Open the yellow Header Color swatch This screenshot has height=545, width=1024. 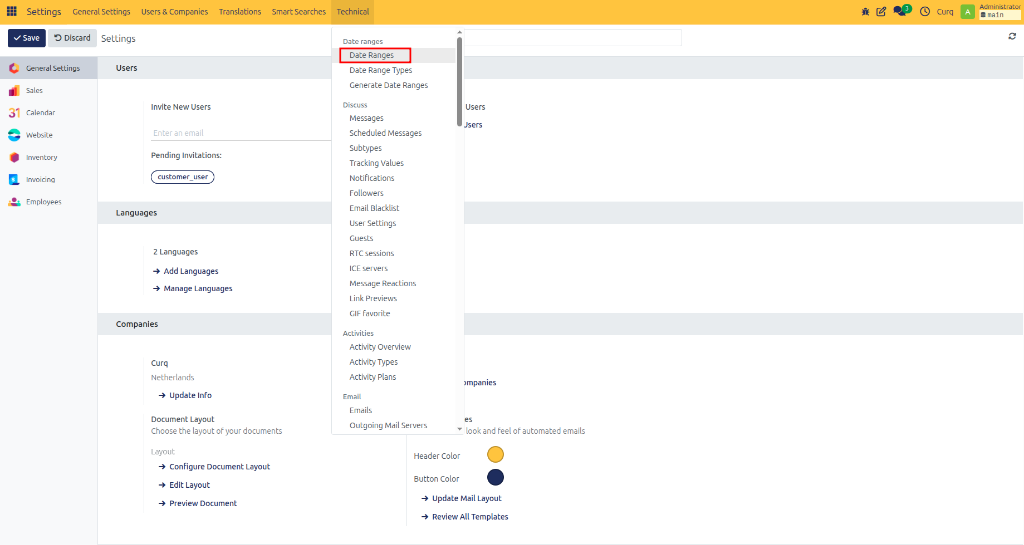(496, 455)
